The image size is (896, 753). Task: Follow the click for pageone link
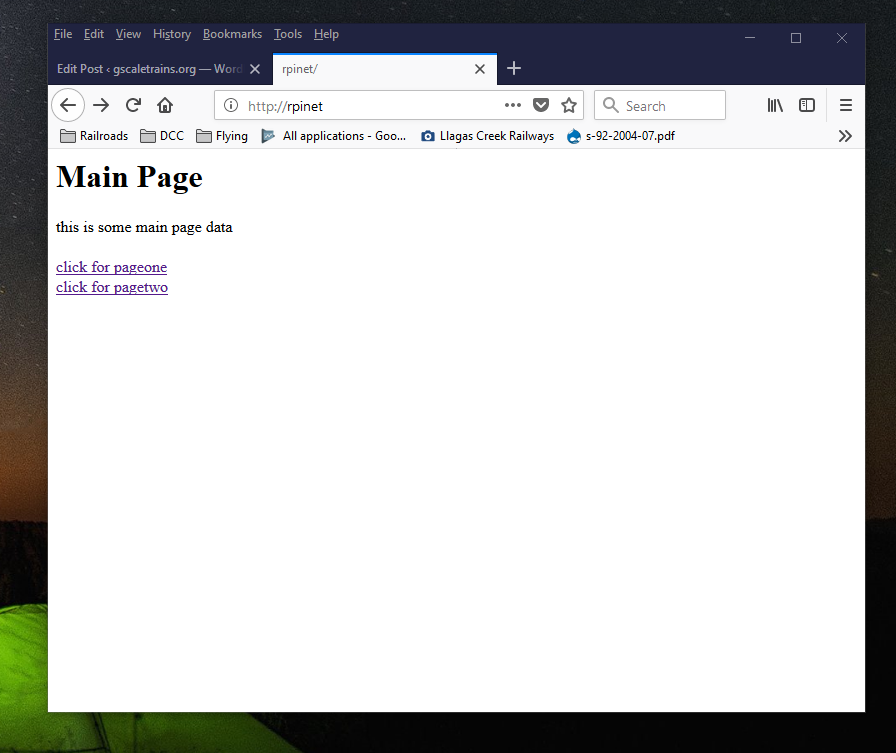[x=111, y=267]
